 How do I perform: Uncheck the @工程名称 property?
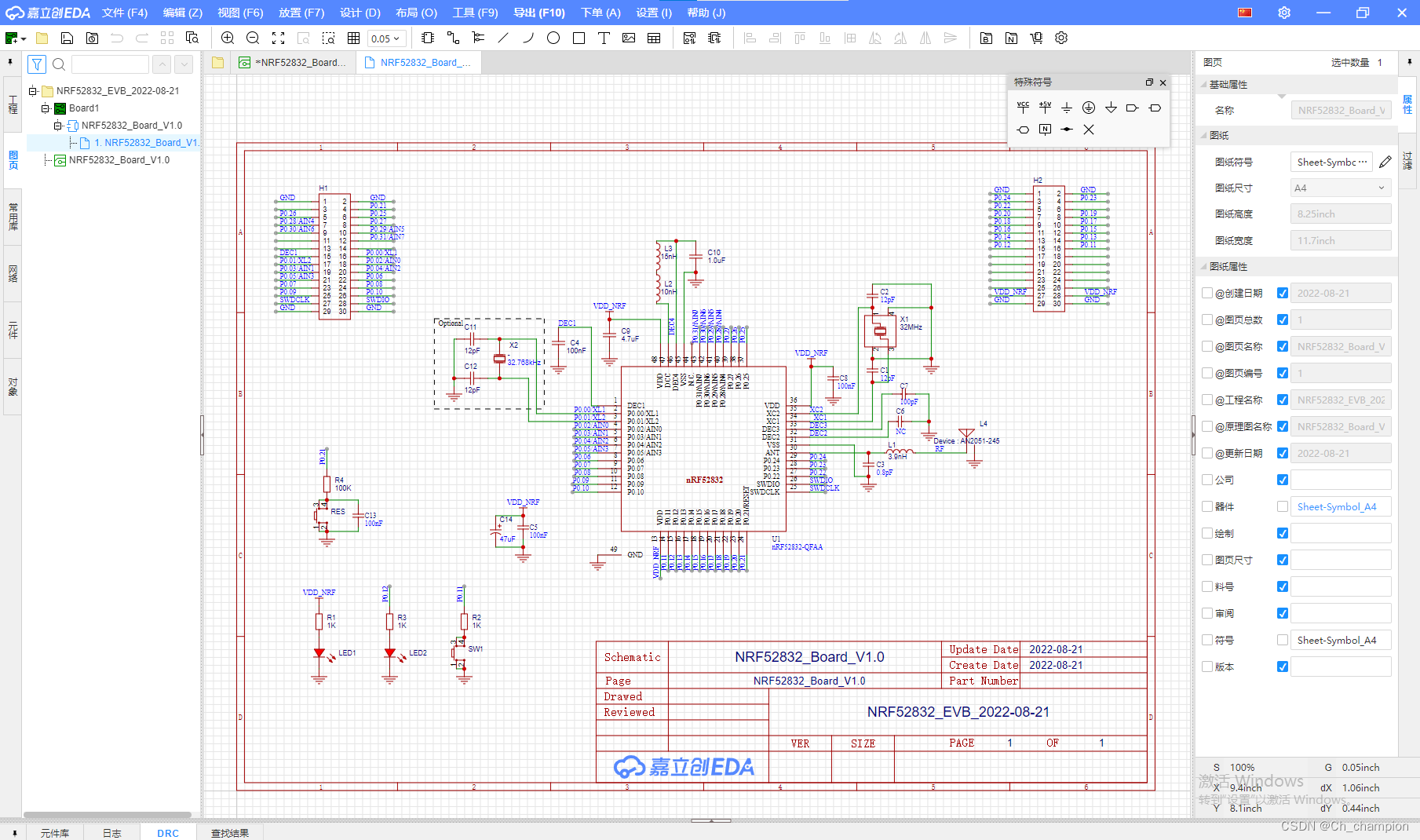click(x=1282, y=399)
